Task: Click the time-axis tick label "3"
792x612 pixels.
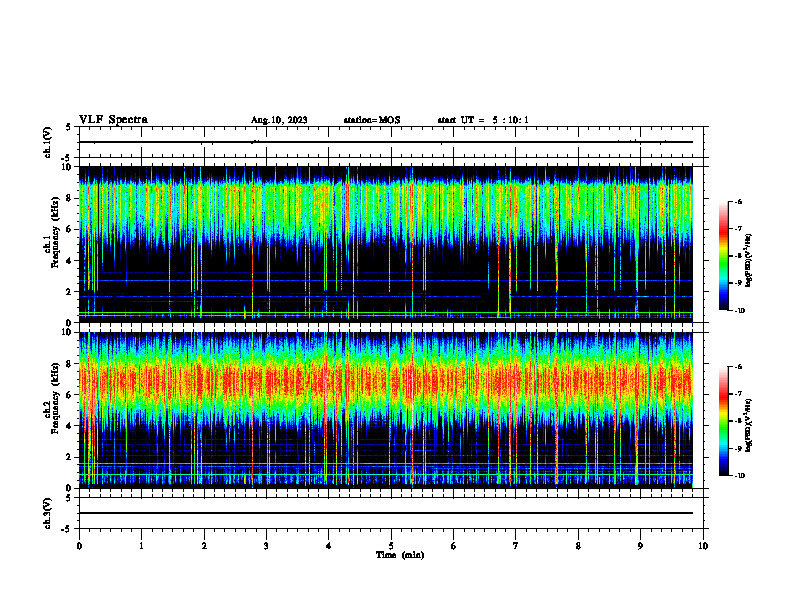Action: (x=266, y=546)
